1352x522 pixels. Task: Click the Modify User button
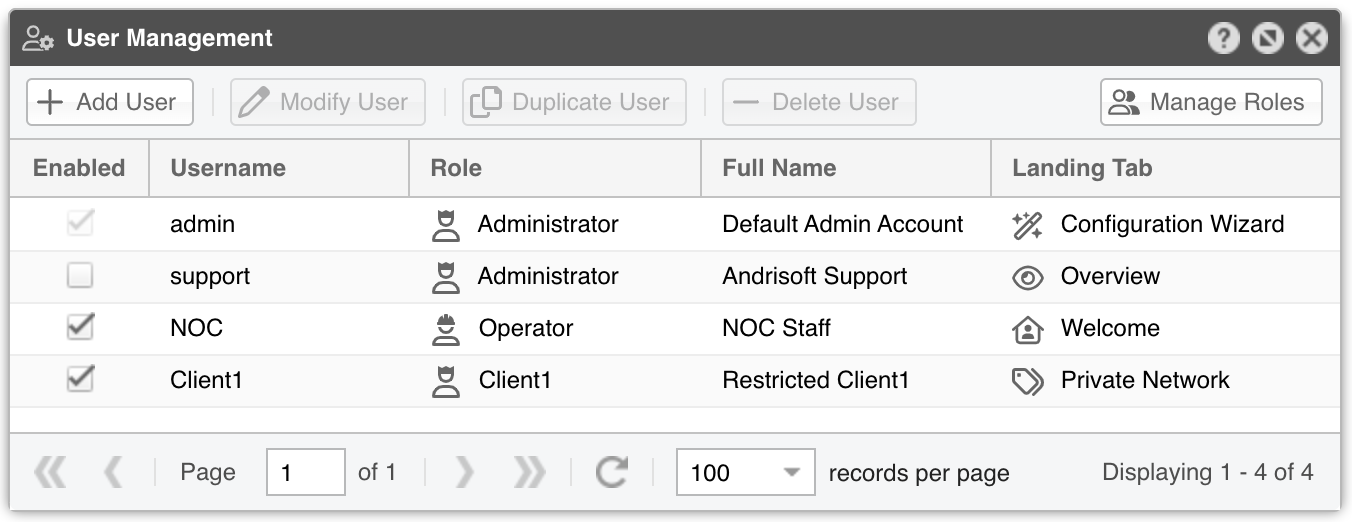click(328, 102)
